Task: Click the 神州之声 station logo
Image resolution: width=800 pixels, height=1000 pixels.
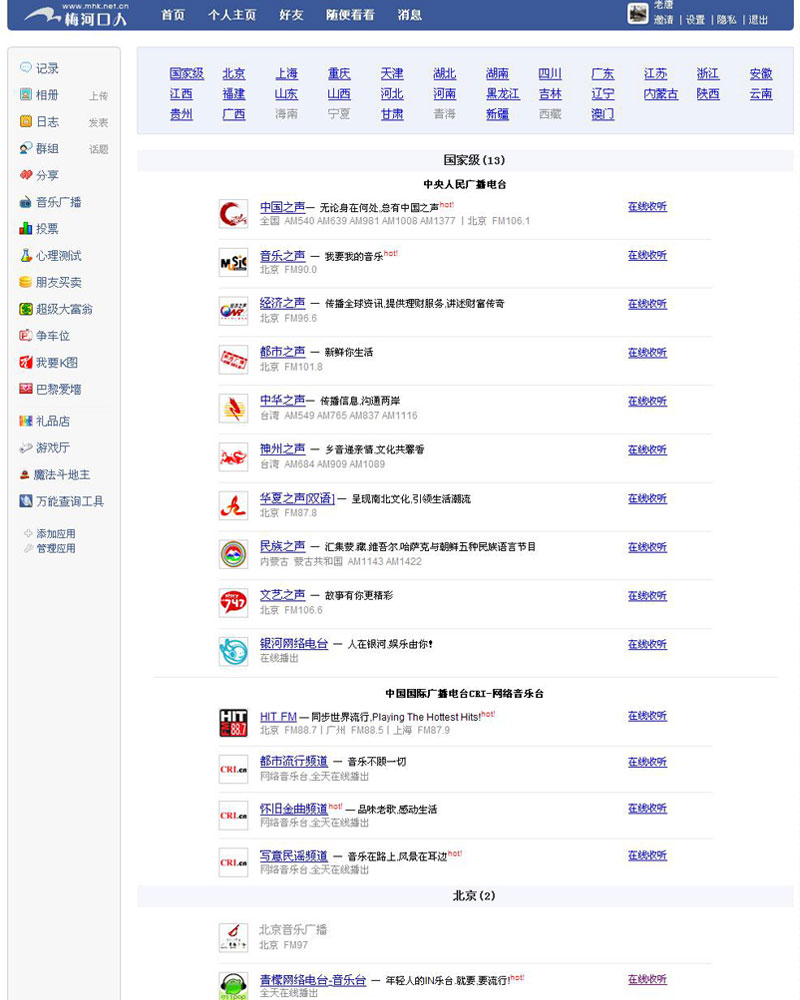Action: point(233,457)
